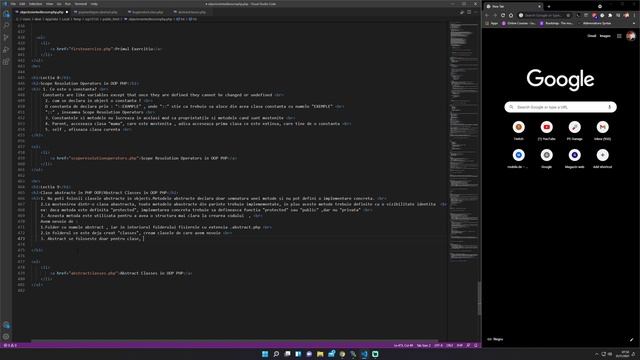Viewport: 640px width, 360px height.
Task: Switch to the fourth editor tab in VS Code
Action: (x=191, y=12)
